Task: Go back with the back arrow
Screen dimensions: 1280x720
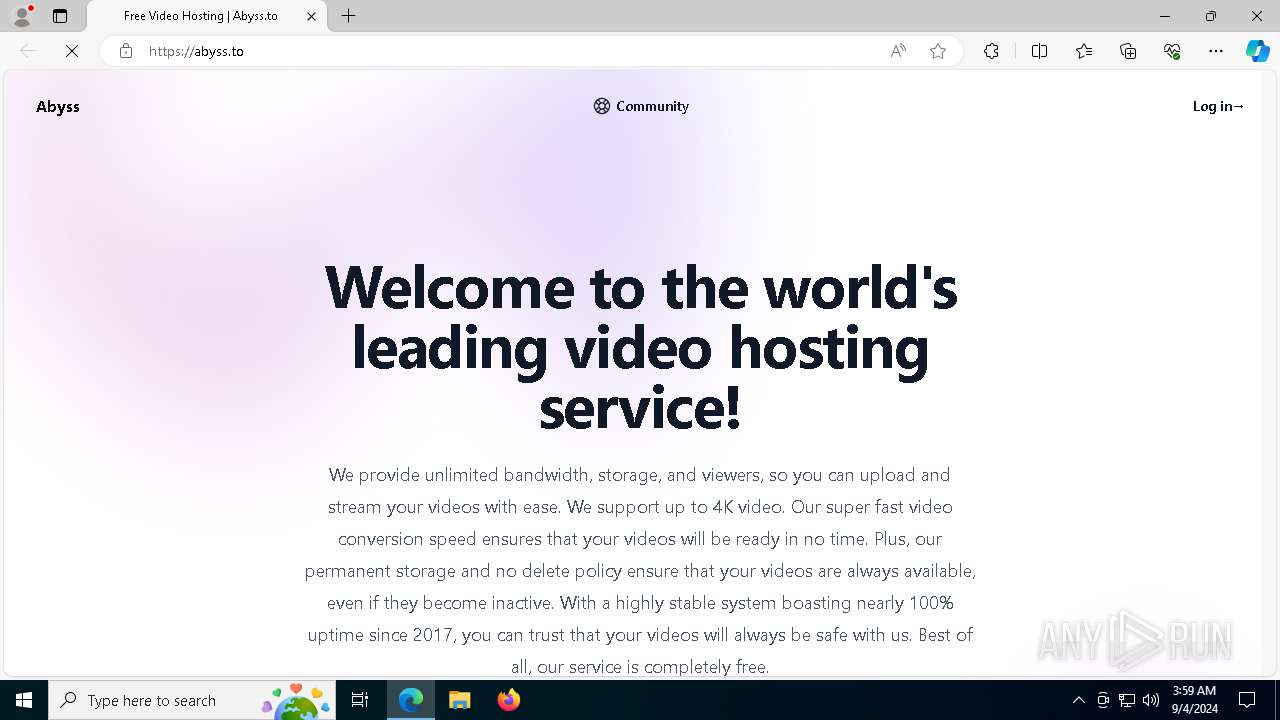Action: point(28,51)
